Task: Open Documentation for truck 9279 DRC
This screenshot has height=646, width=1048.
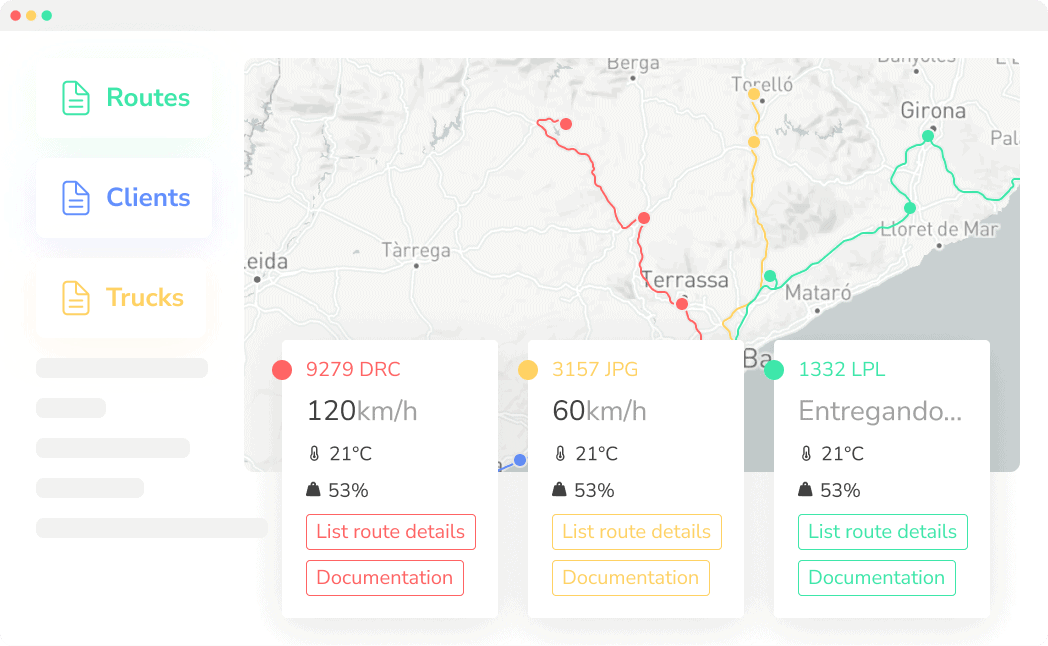Action: (384, 578)
